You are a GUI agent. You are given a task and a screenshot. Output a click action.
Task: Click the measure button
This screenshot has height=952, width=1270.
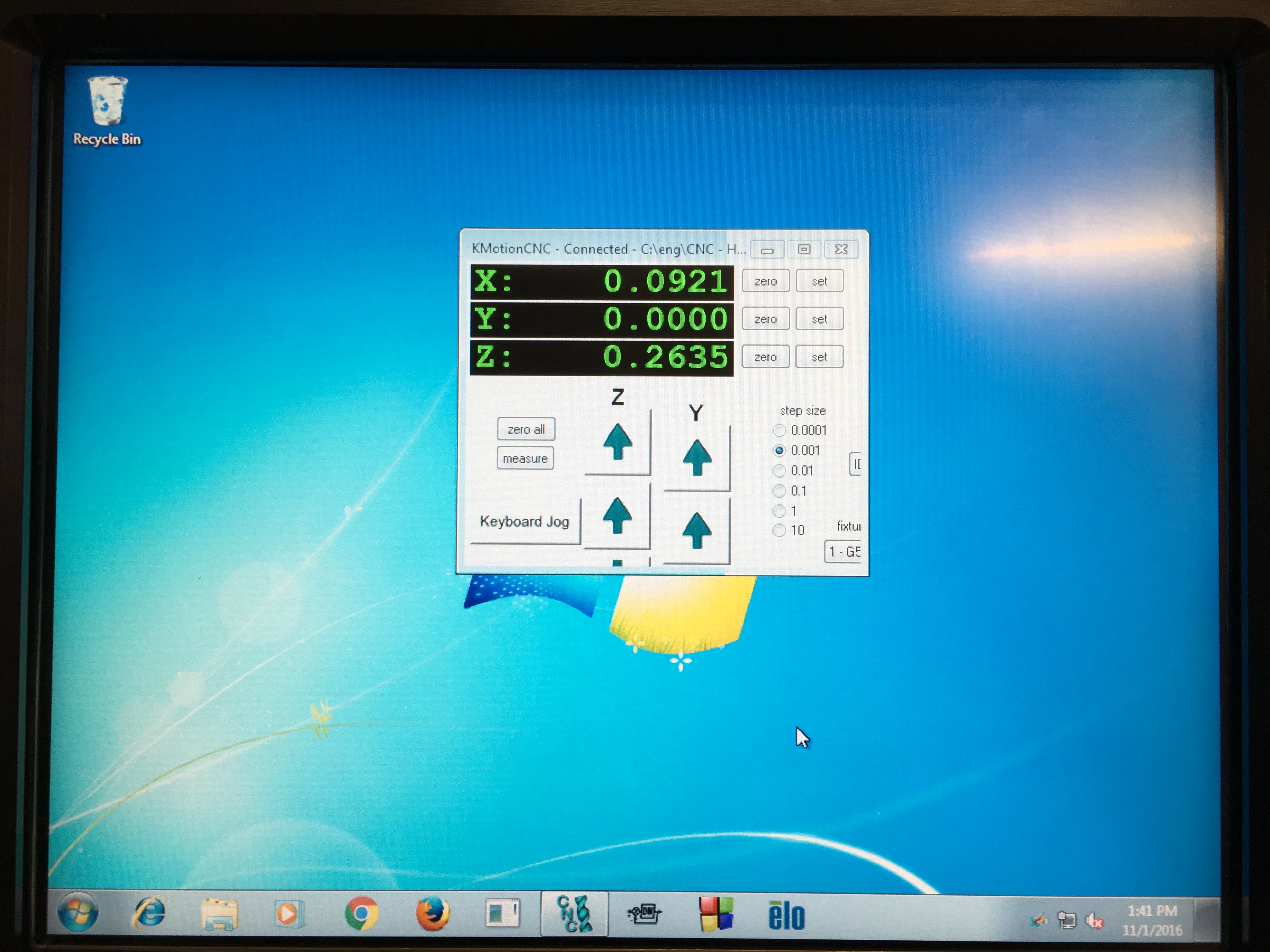click(525, 458)
